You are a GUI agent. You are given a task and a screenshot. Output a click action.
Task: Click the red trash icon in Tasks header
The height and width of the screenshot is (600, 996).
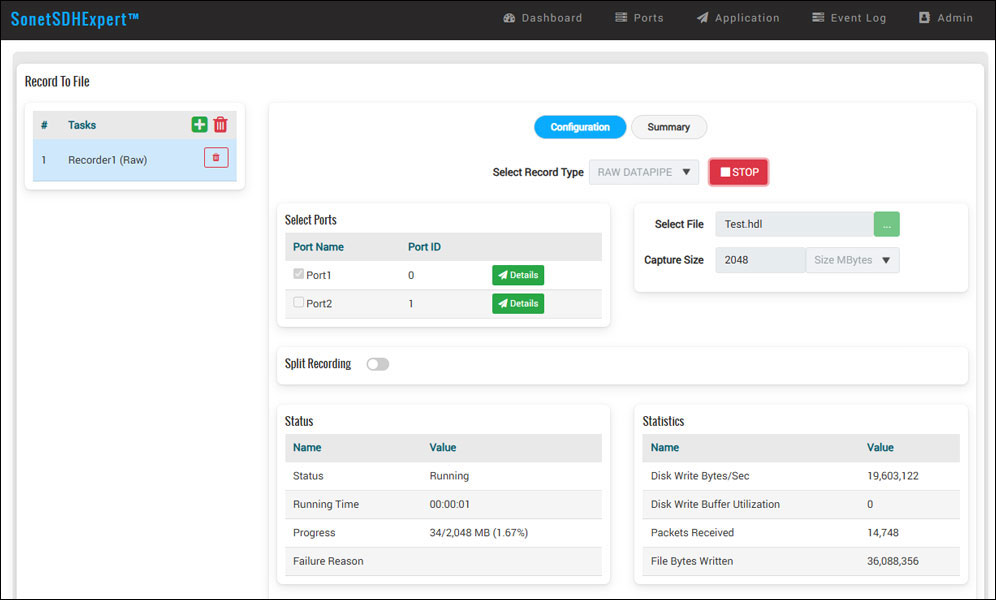point(221,125)
